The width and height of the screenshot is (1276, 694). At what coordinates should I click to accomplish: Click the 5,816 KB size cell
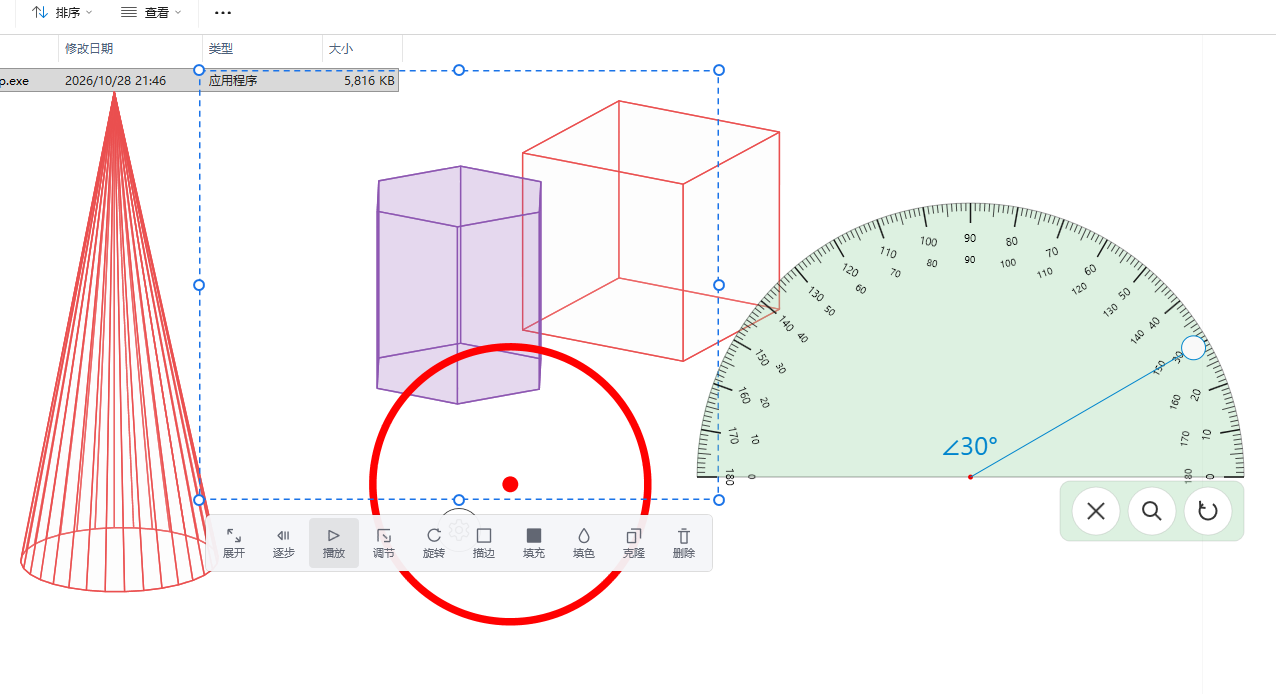[x=369, y=80]
